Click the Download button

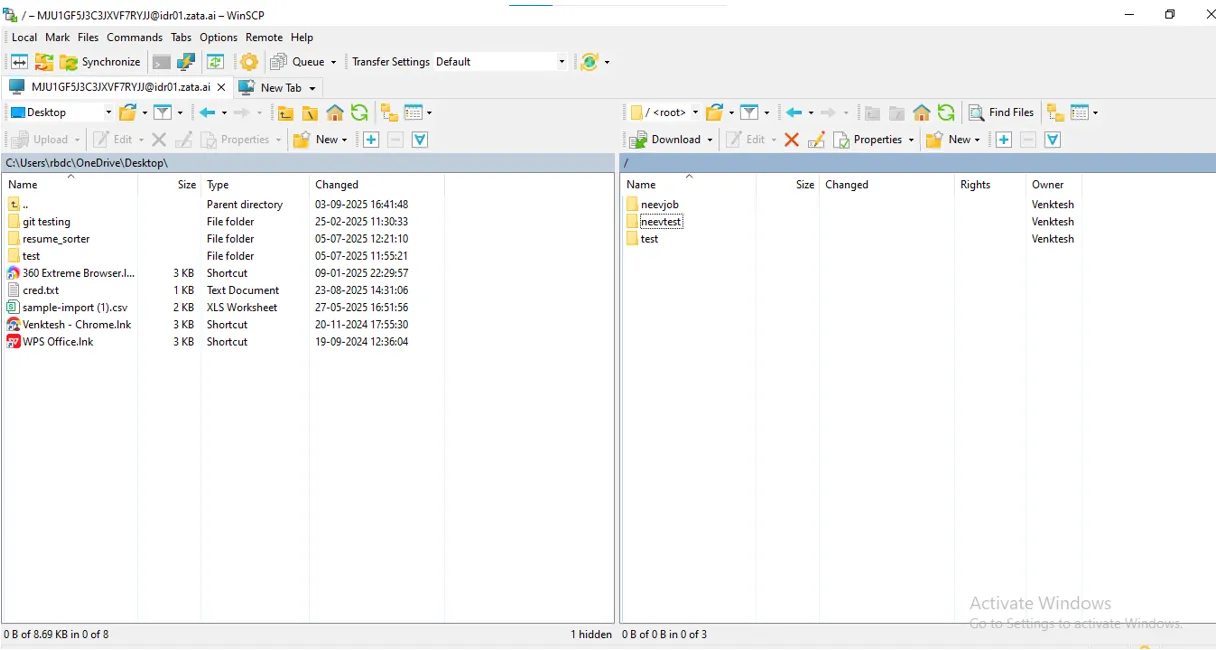[665, 140]
